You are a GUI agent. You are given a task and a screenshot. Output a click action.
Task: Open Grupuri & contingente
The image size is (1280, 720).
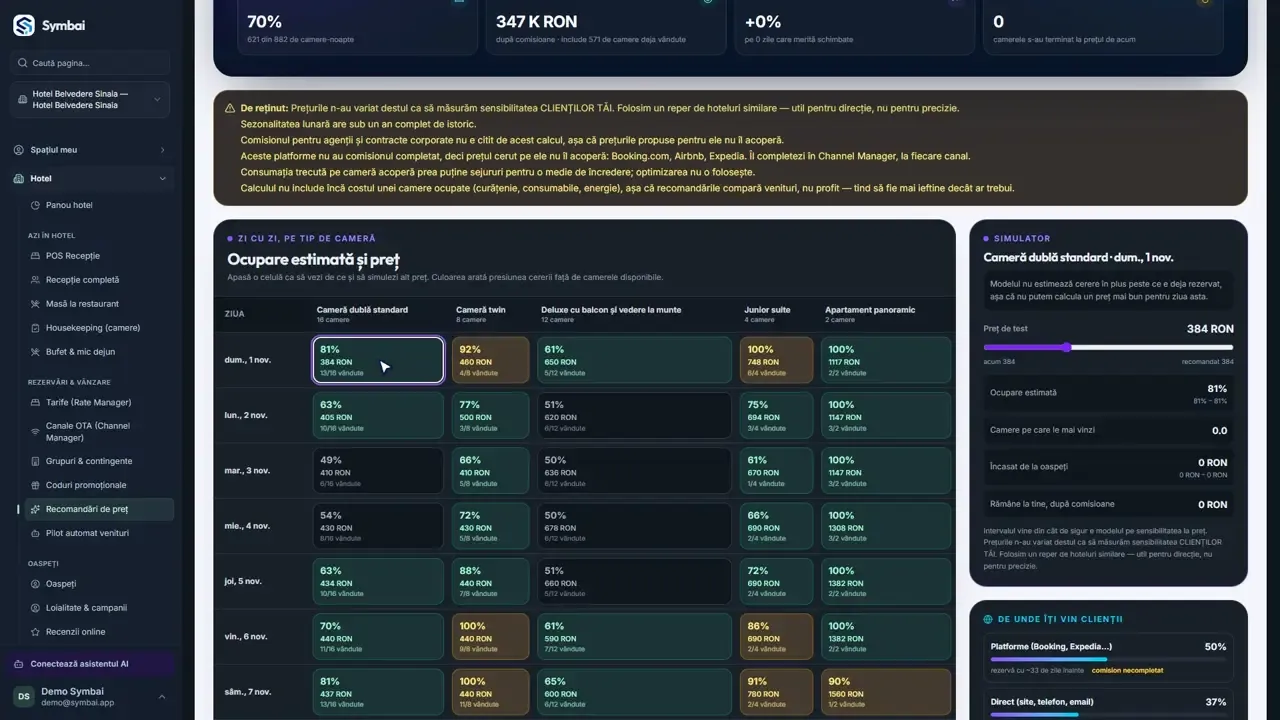tap(89, 461)
